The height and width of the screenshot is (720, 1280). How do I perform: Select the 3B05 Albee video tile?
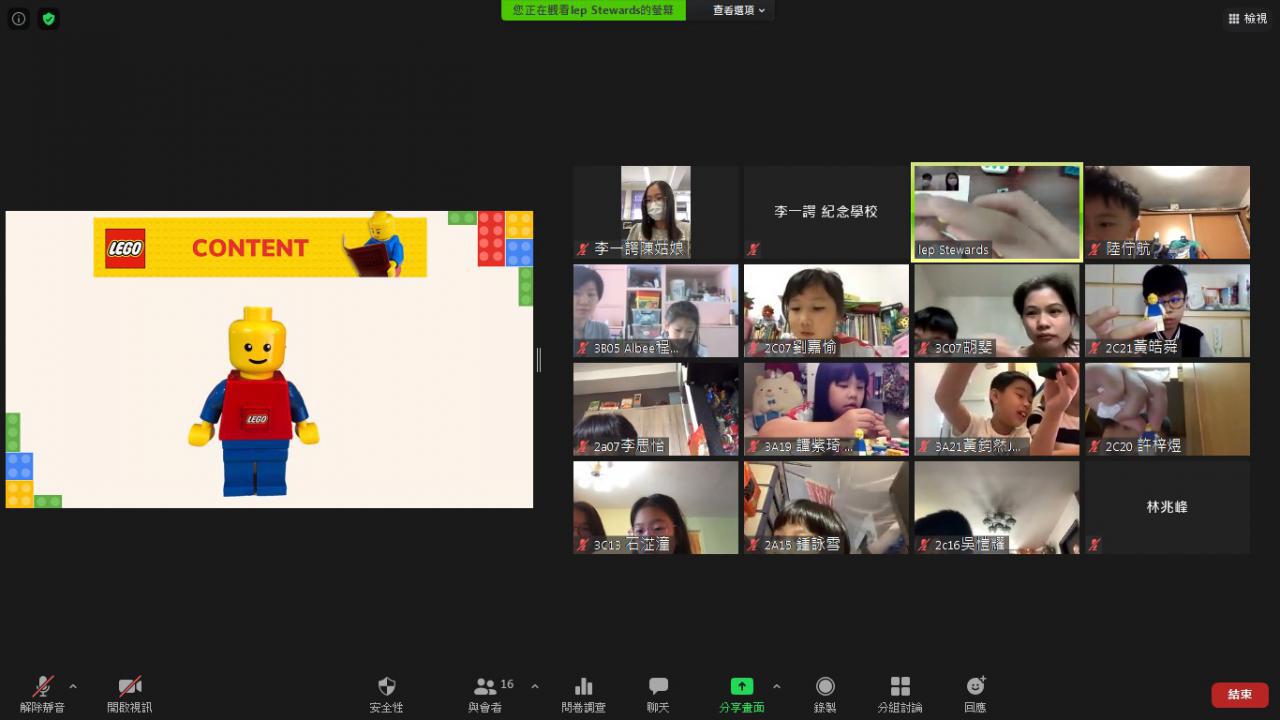coord(656,310)
